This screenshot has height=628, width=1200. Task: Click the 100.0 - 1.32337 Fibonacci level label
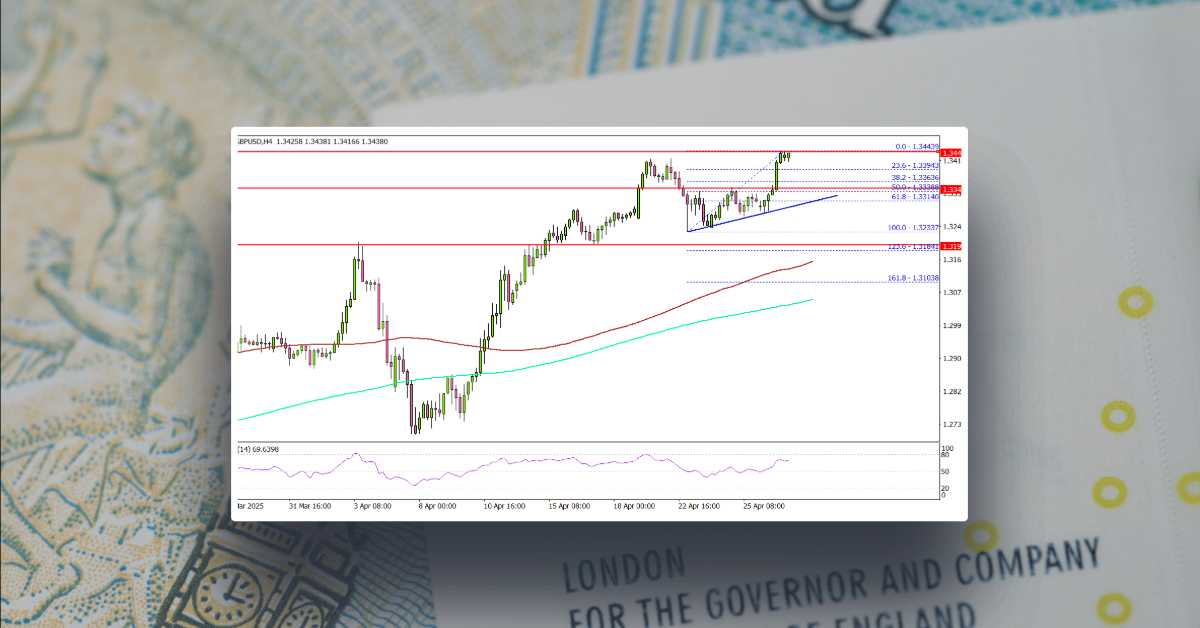click(915, 227)
